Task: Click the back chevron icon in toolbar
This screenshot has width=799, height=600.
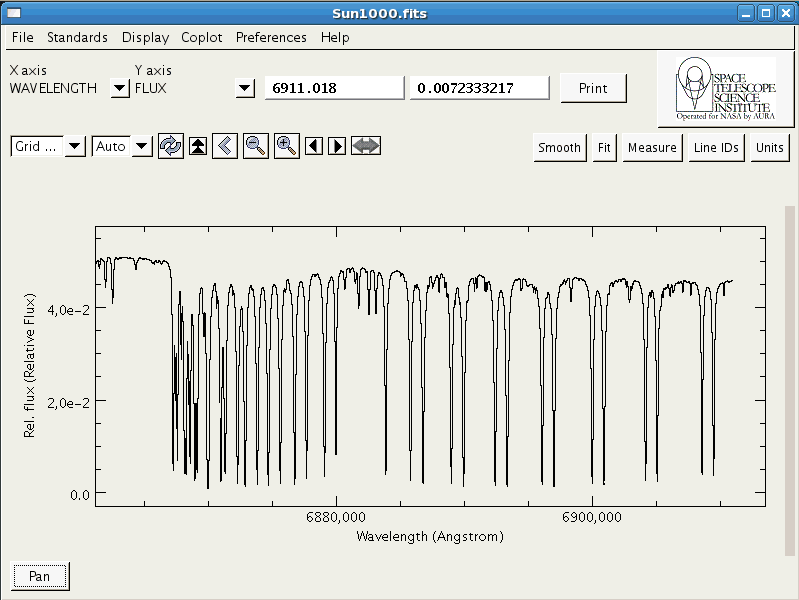Action: pos(225,146)
